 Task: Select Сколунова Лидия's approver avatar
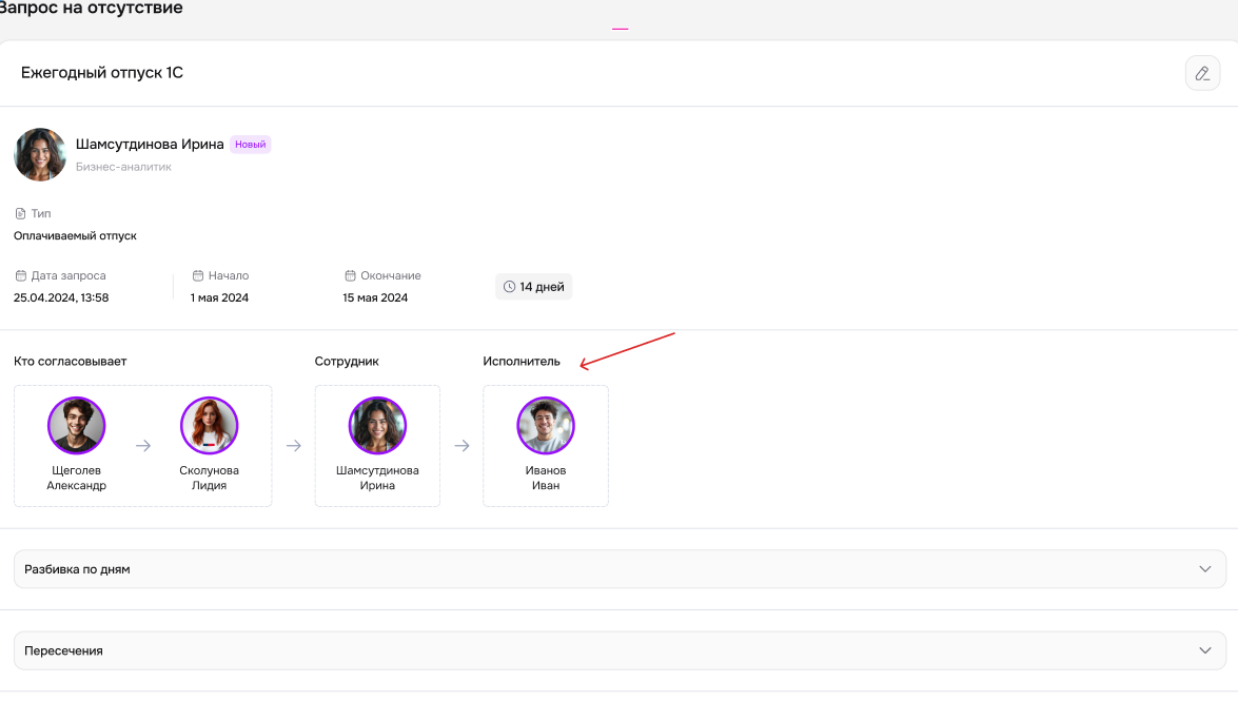click(209, 426)
